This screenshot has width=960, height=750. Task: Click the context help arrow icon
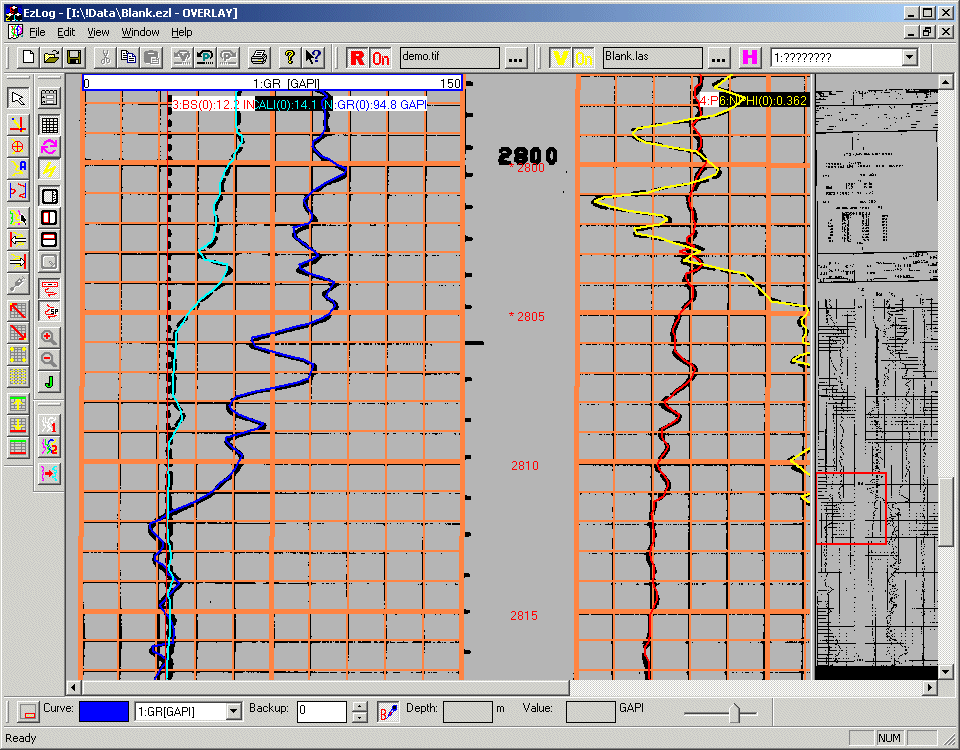(313, 57)
